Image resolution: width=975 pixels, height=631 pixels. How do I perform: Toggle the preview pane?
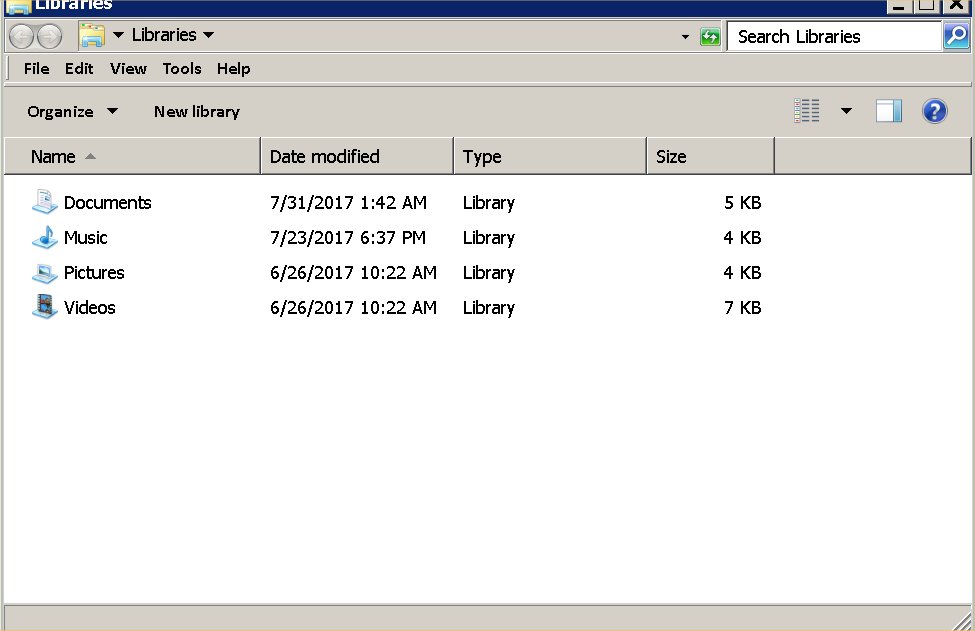pos(888,110)
